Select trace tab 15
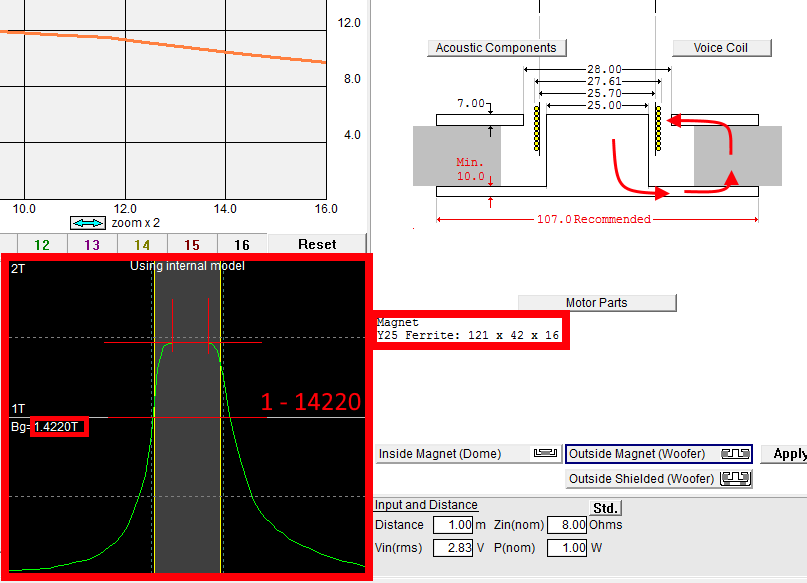Viewport: 807px width, 583px height. tap(192, 245)
